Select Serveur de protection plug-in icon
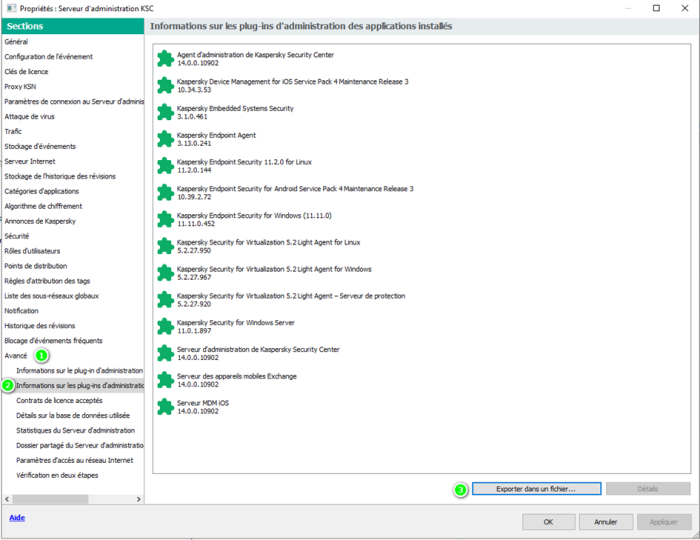The image size is (700, 540). [165, 299]
